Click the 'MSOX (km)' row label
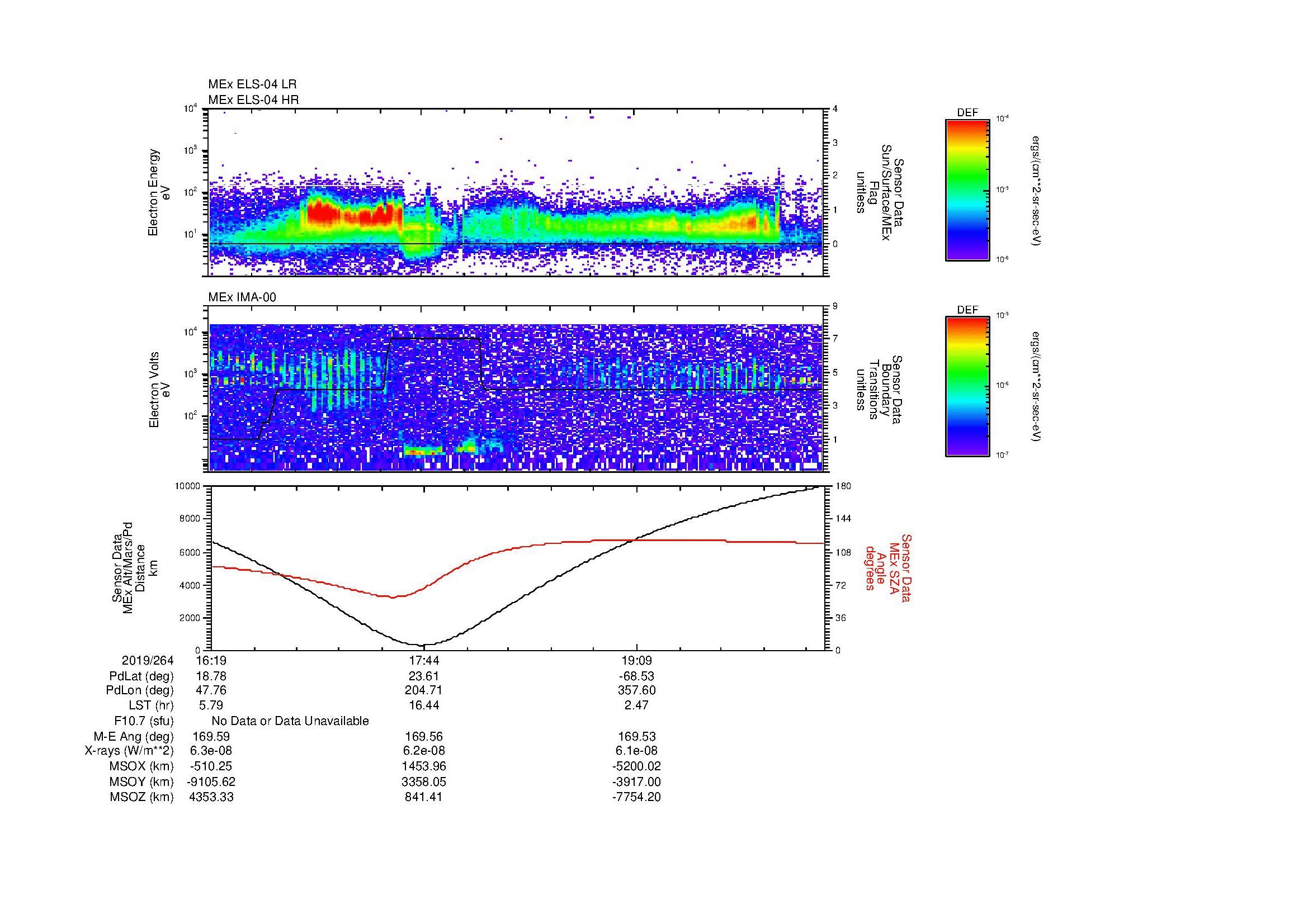Viewport: 1308px width, 924px height. coord(141,766)
